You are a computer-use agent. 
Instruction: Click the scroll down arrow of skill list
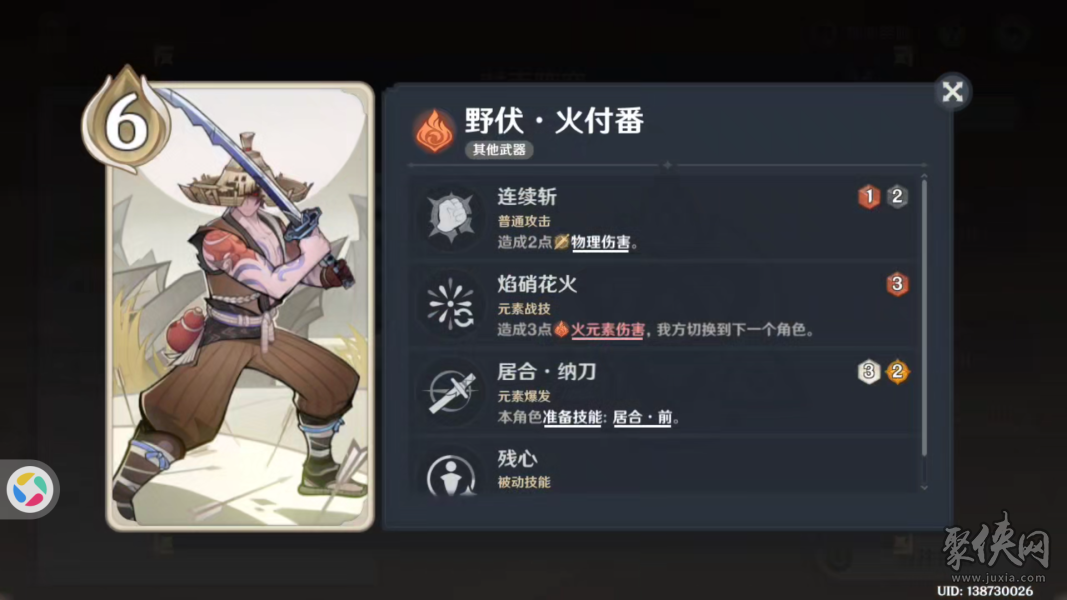pos(923,487)
